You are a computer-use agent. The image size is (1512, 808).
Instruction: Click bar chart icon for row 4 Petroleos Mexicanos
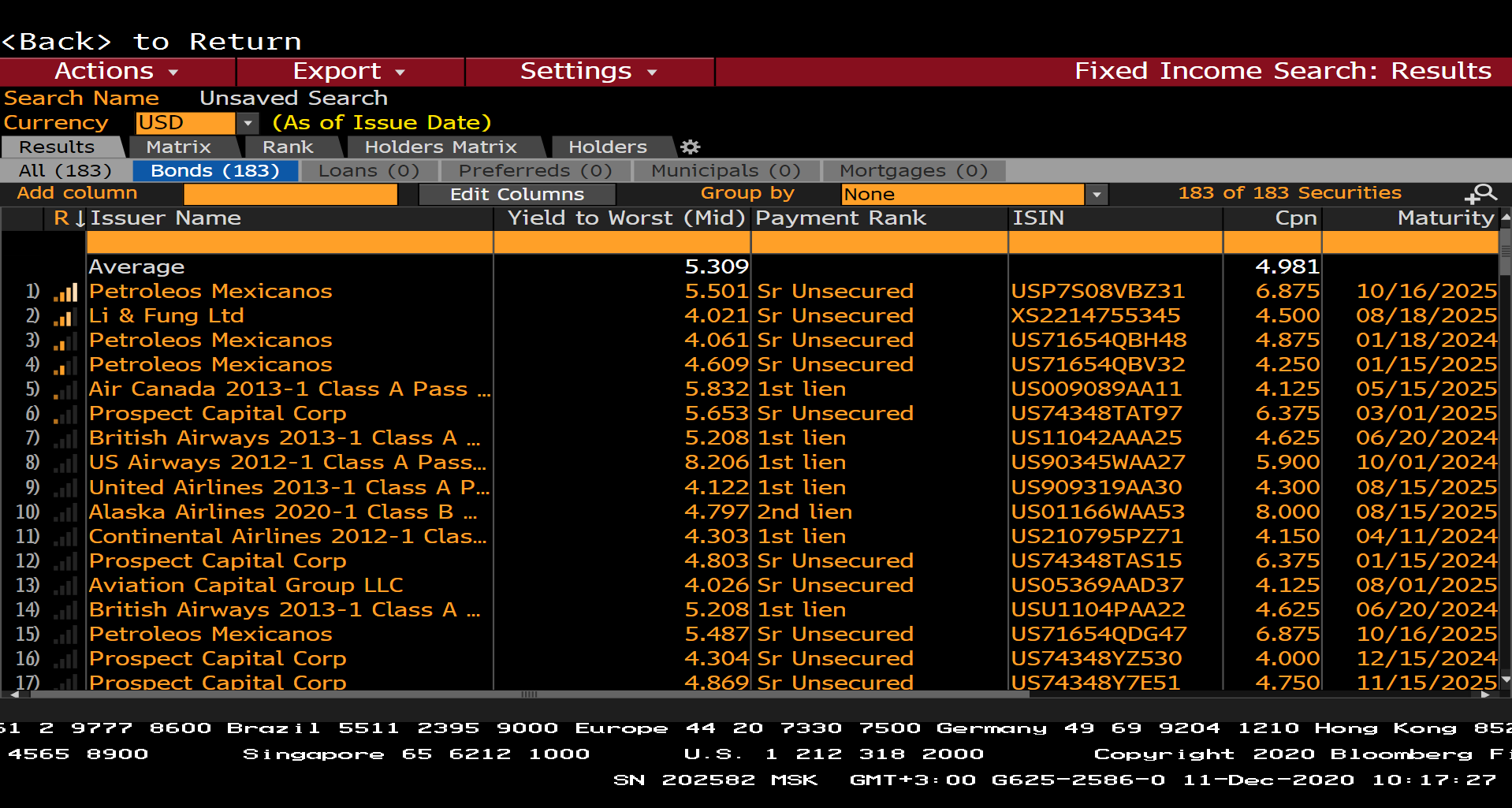[x=65, y=366]
